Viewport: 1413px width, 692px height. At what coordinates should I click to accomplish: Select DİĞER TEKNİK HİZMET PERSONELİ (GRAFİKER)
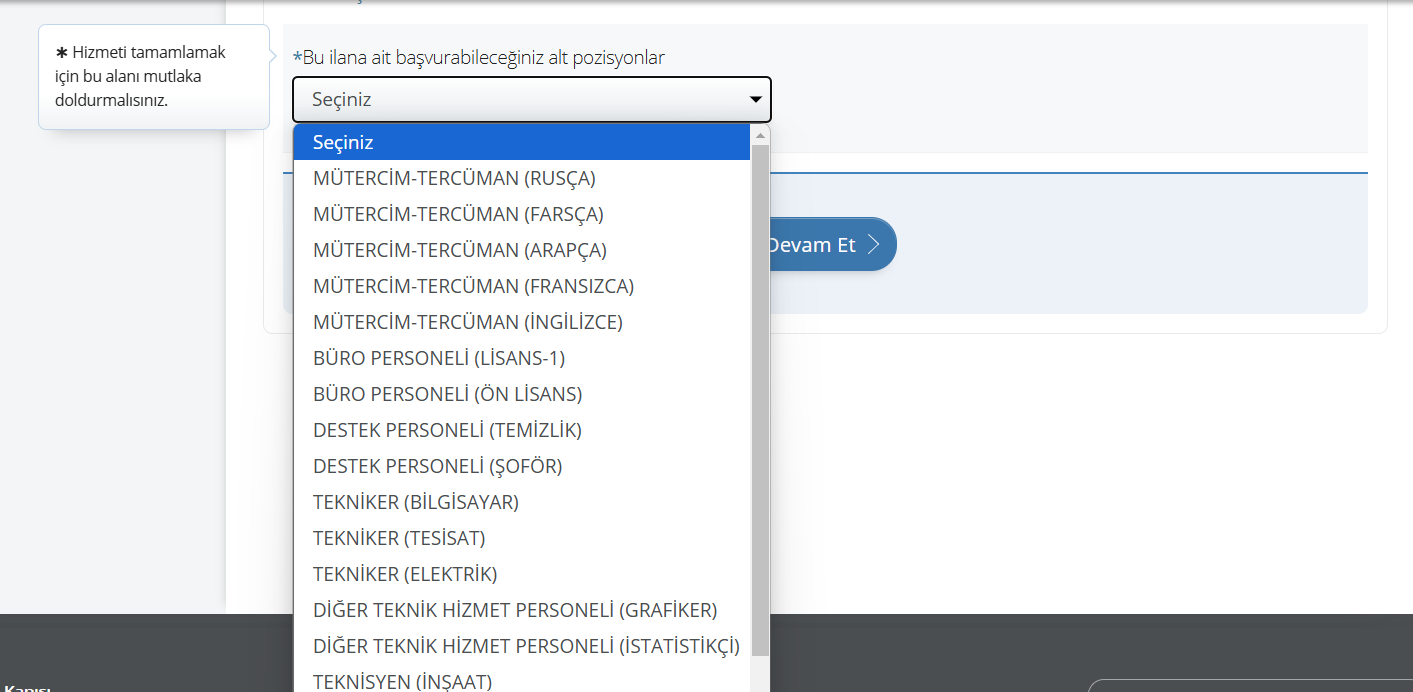pyautogui.click(x=515, y=610)
